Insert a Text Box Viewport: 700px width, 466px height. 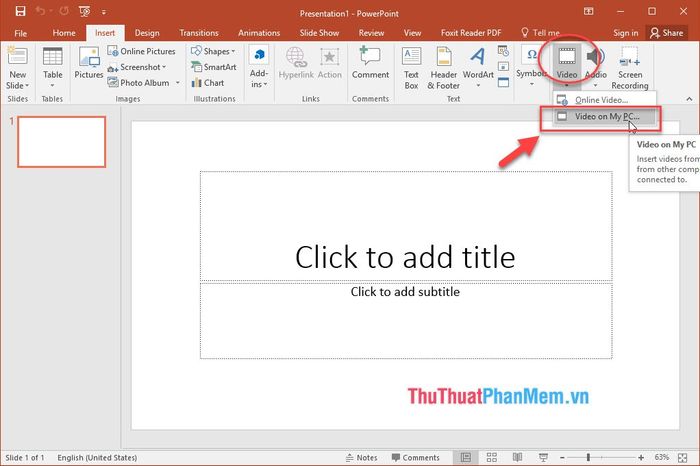[x=411, y=68]
